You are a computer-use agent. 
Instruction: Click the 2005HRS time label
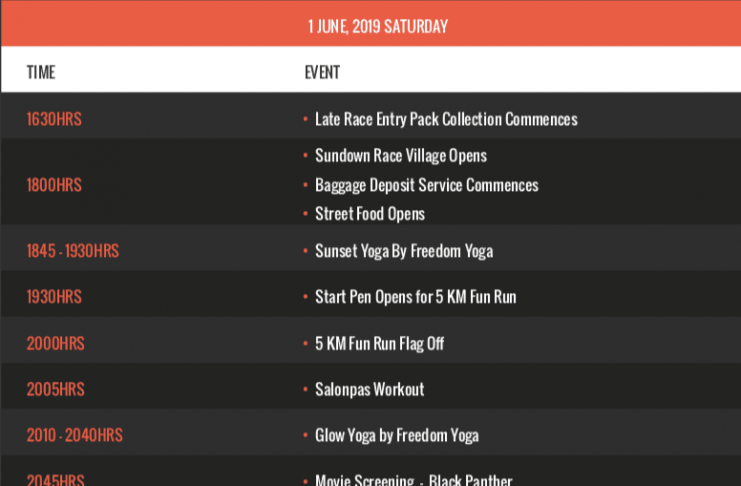click(55, 390)
